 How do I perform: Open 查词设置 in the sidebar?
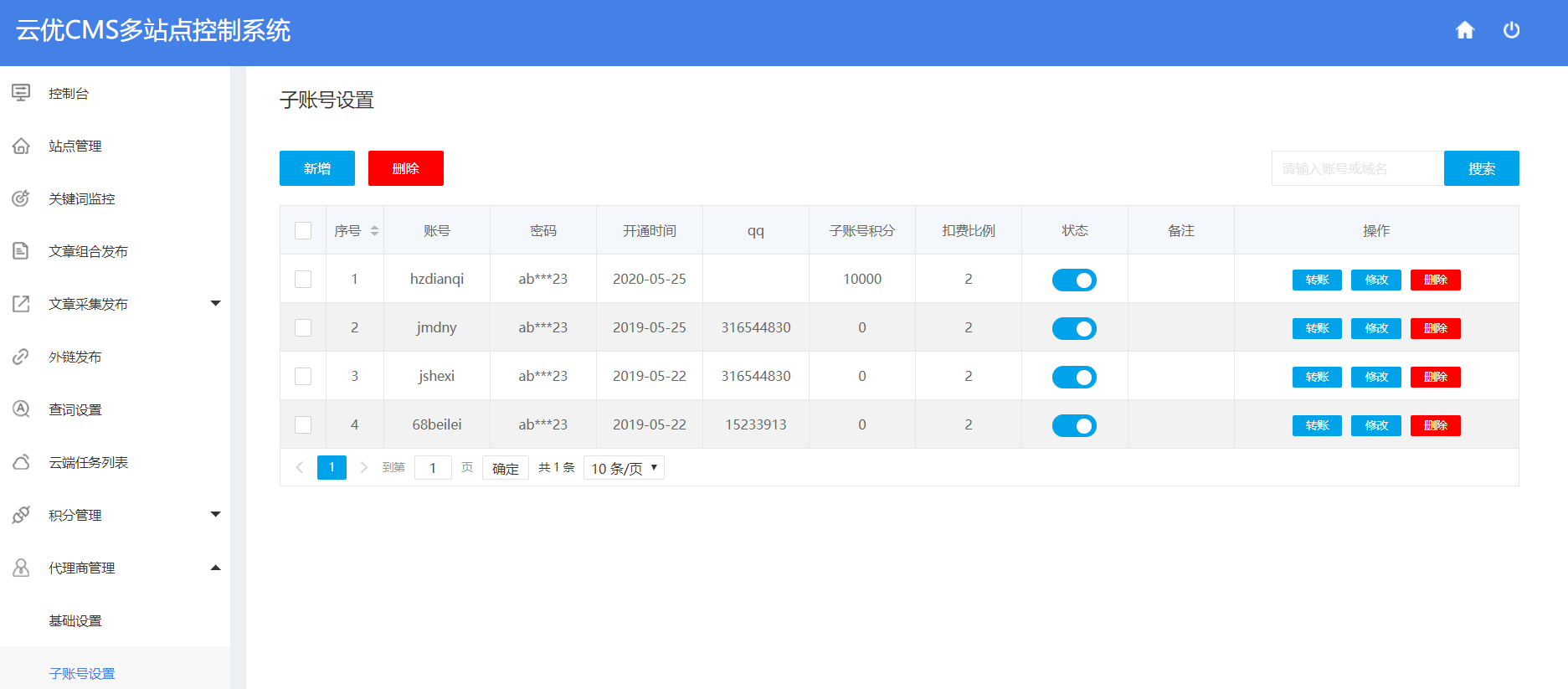(x=75, y=409)
